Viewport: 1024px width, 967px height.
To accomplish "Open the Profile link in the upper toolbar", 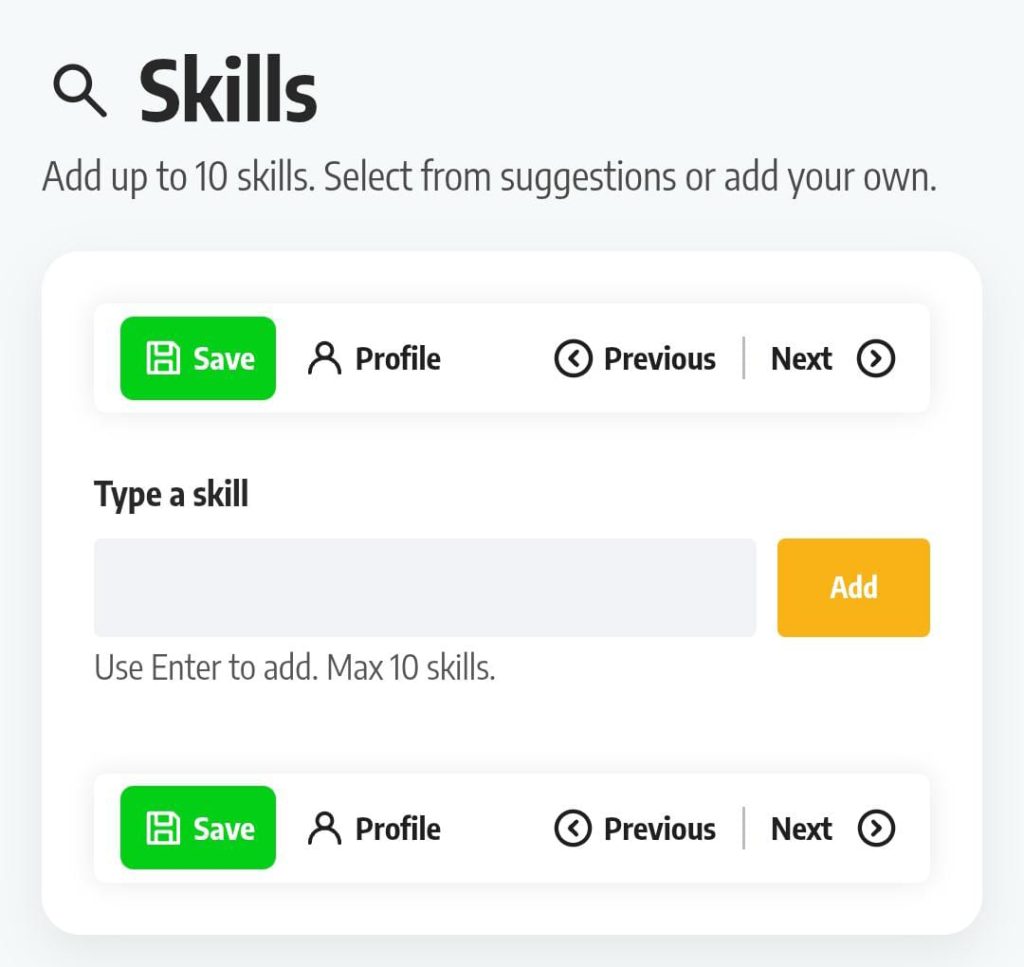I will (x=397, y=359).
